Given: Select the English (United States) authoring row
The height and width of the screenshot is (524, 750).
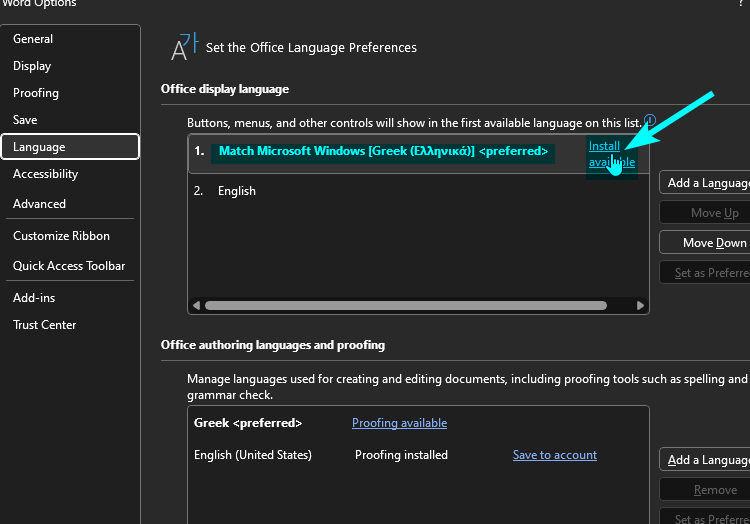Looking at the screenshot, I should [419, 455].
